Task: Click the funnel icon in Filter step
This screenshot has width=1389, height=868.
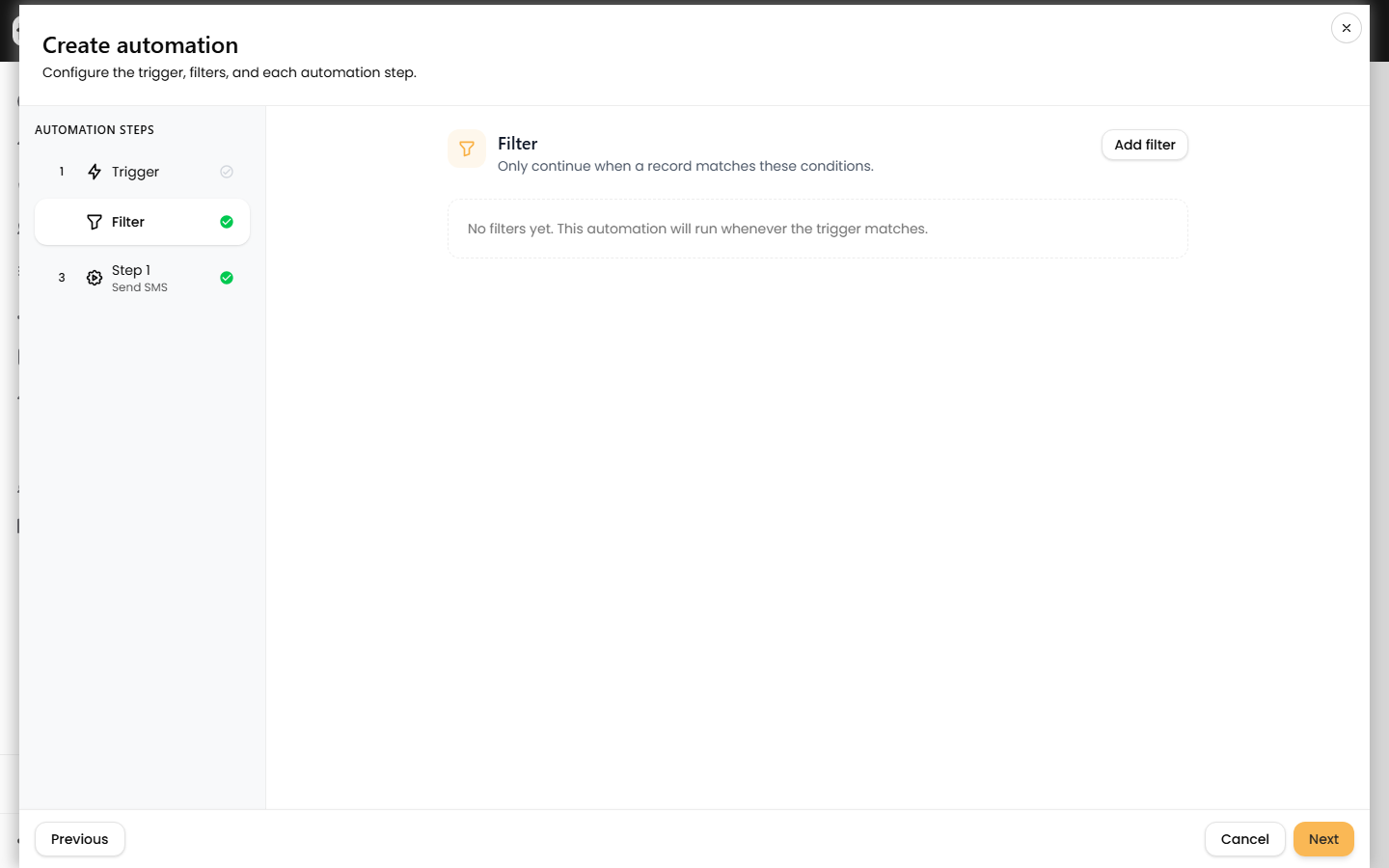Action: (x=95, y=222)
